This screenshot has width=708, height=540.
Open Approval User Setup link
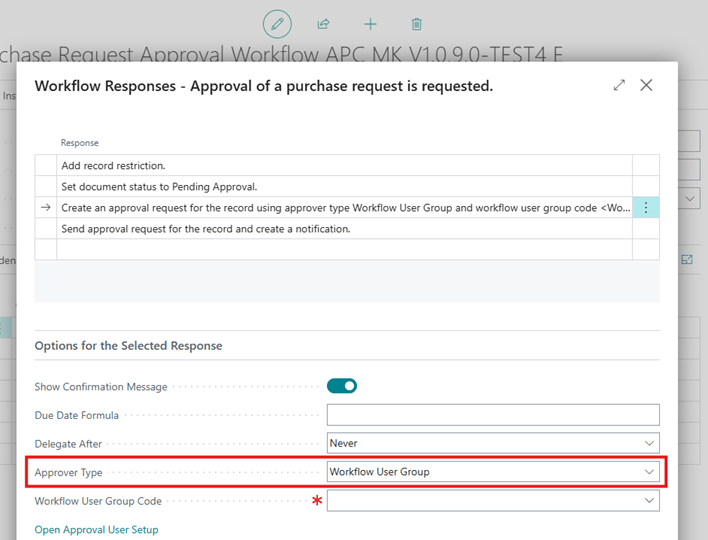tap(96, 530)
